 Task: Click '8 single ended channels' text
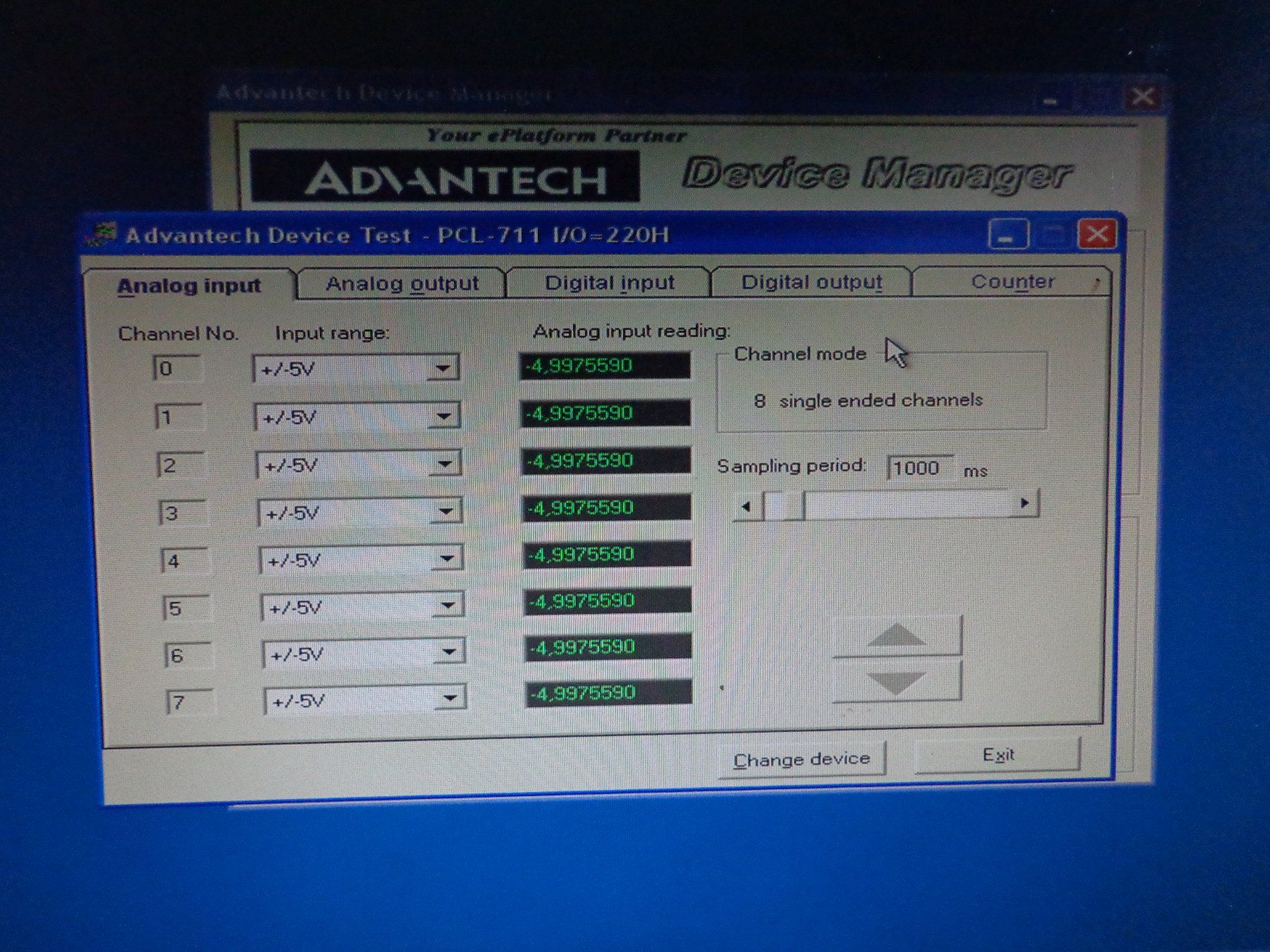pos(868,401)
